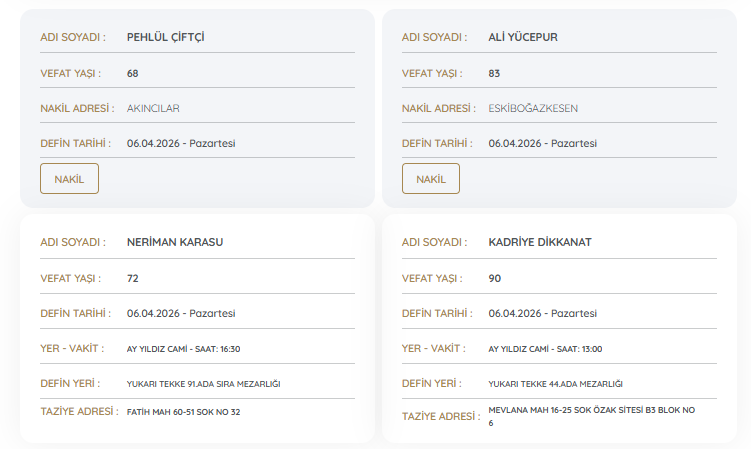The width and height of the screenshot is (751, 449).
Task: Click Kadriye Dikkanat's age value 90
Action: (494, 278)
